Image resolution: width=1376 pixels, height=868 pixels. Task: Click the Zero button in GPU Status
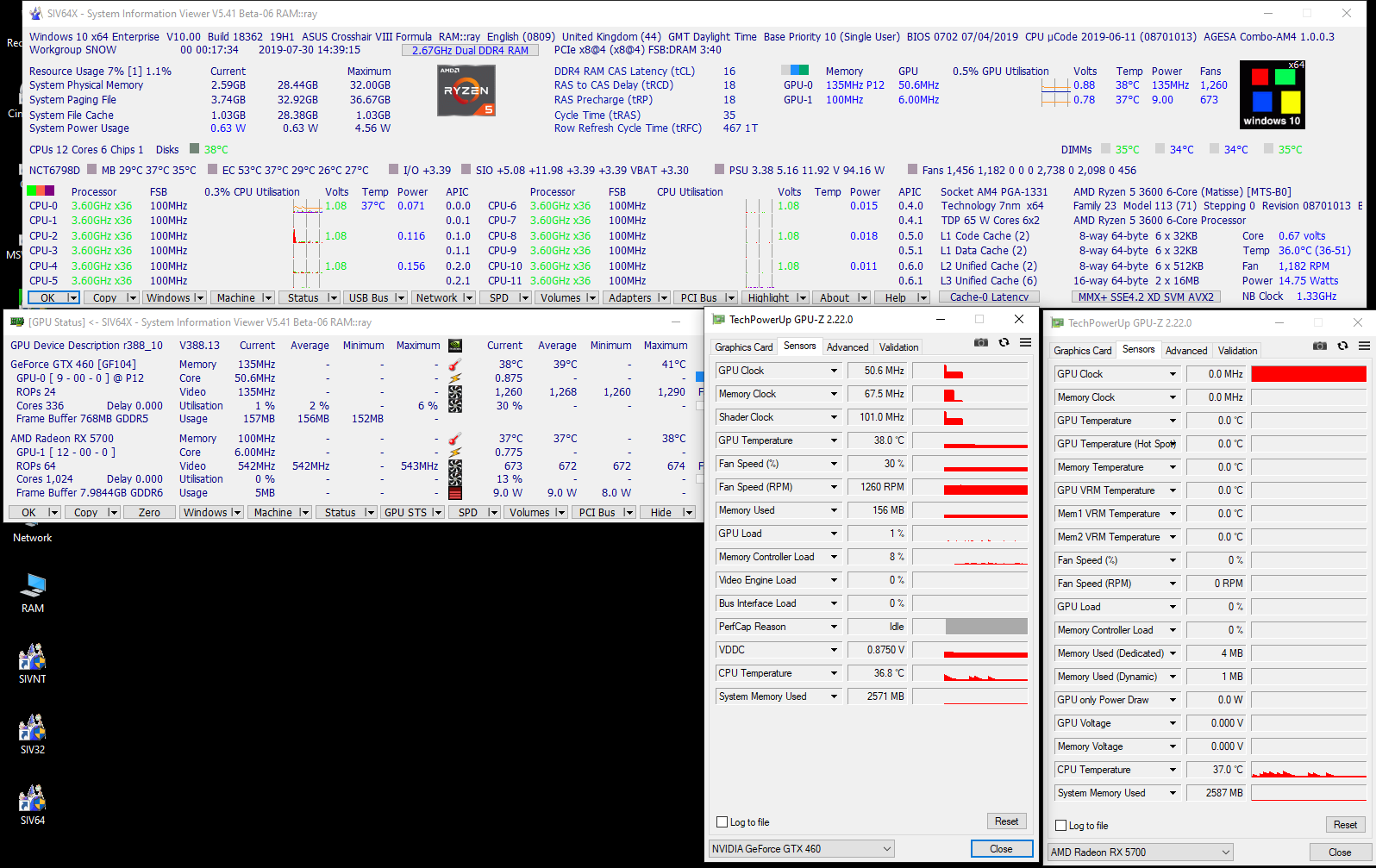tap(149, 513)
